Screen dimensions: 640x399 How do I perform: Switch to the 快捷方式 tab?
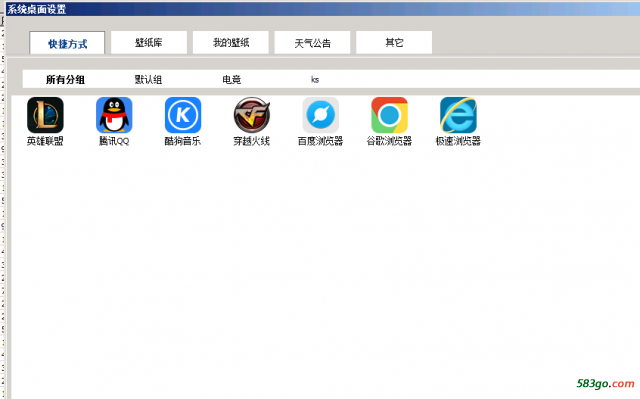tap(67, 43)
